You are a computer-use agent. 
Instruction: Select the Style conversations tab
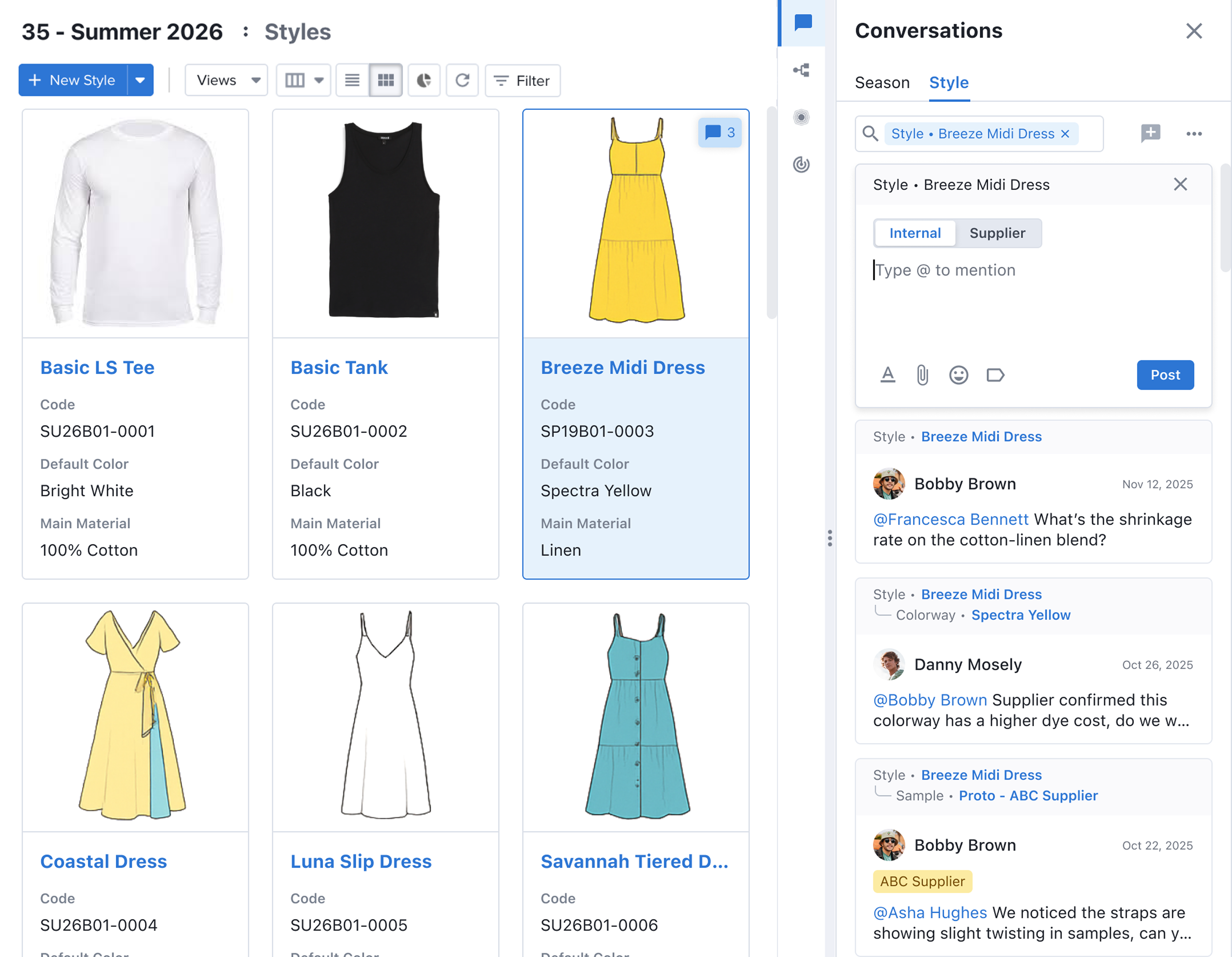pos(948,83)
